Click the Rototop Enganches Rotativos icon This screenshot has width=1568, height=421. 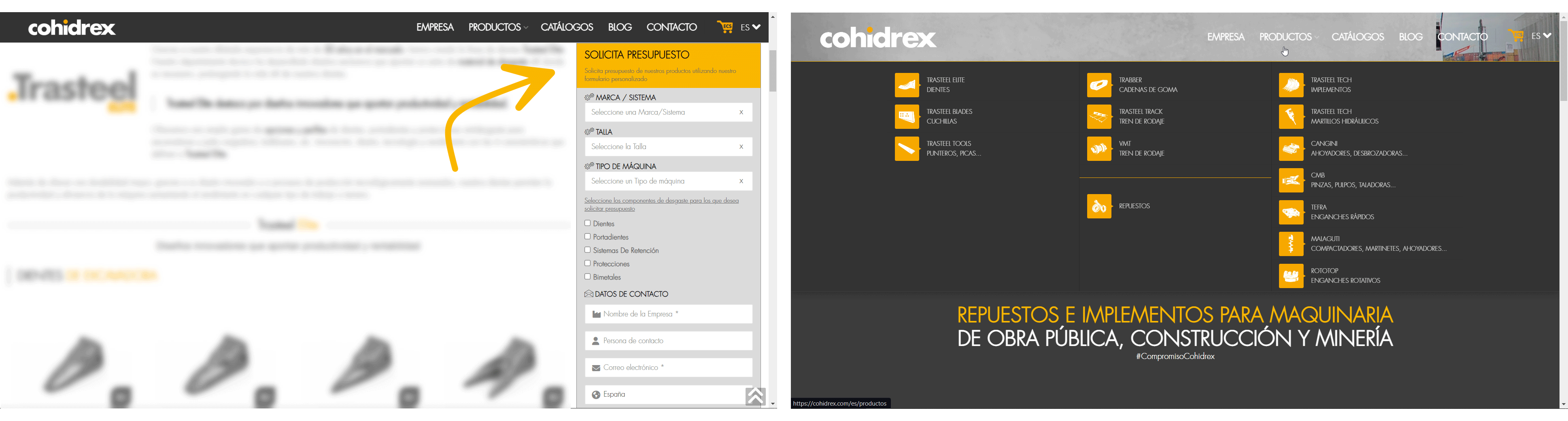(1291, 276)
